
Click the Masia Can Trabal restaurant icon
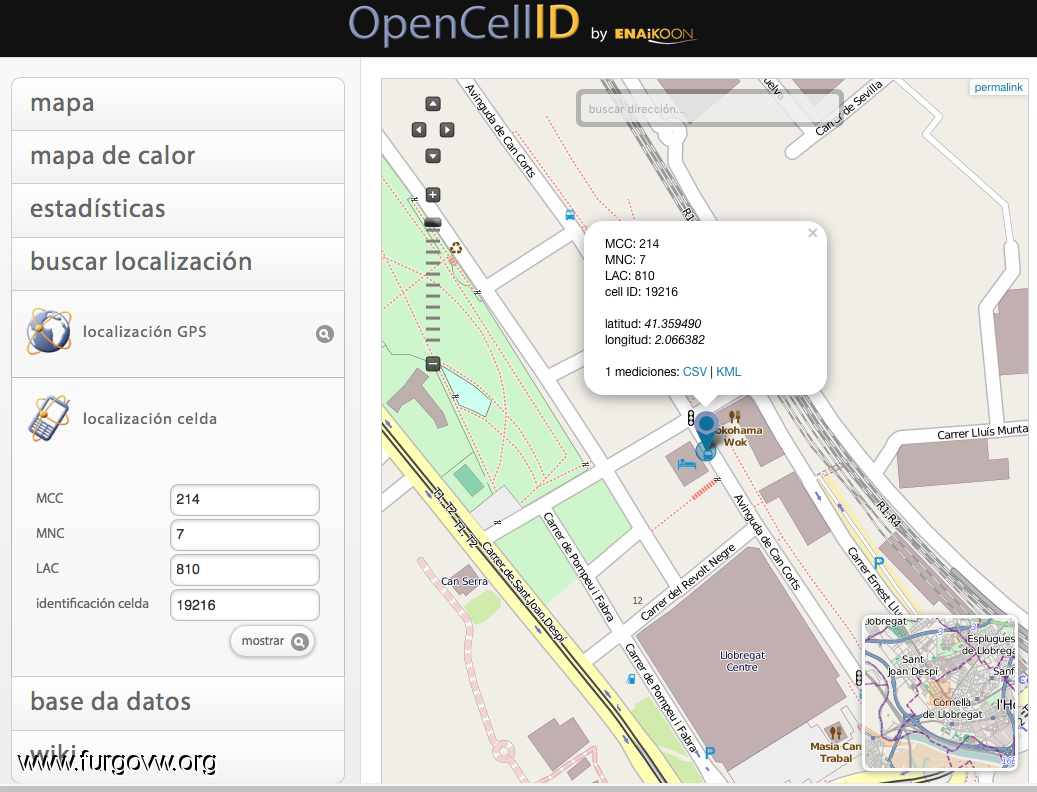835,733
